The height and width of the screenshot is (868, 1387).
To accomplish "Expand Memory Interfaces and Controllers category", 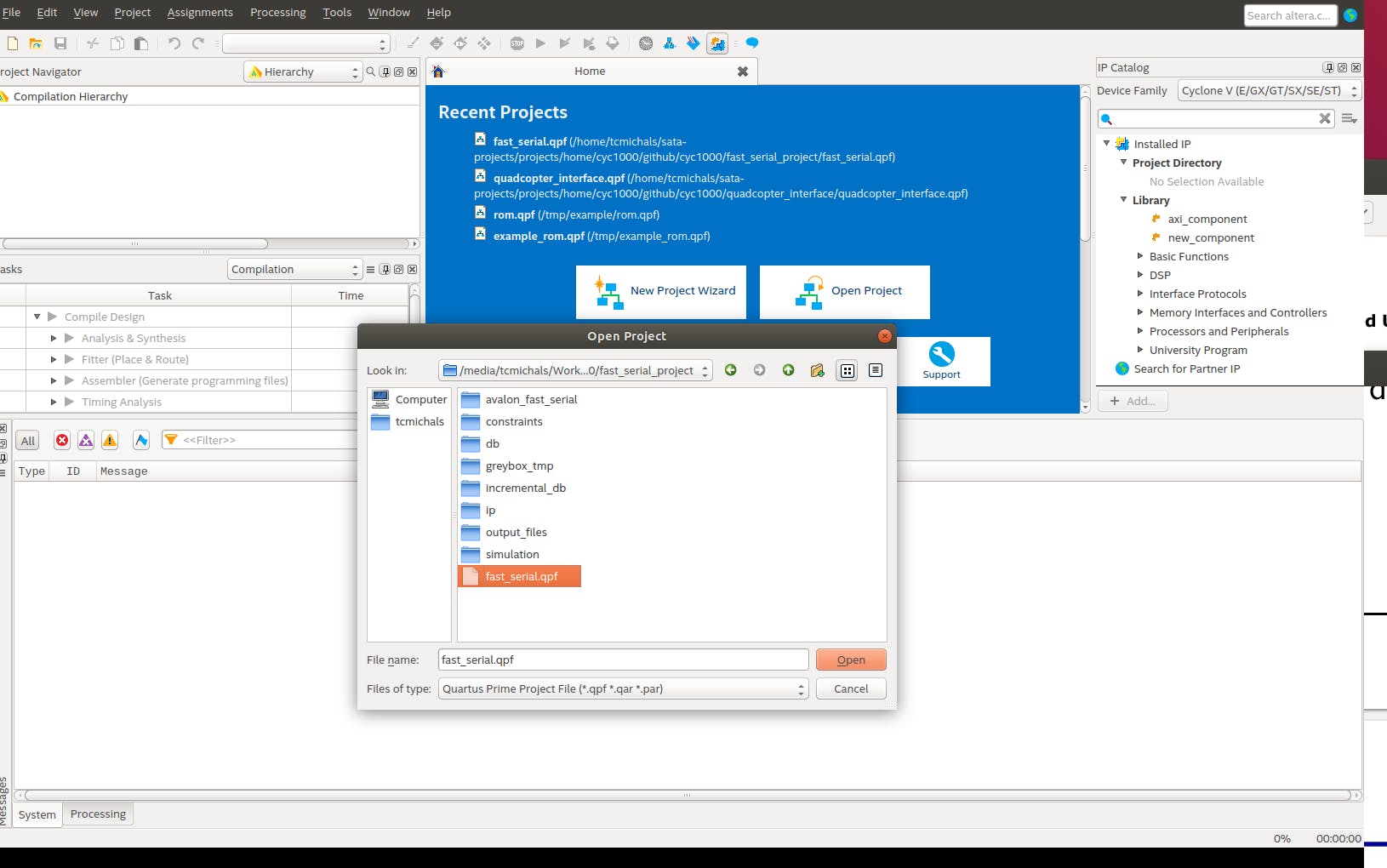I will click(1140, 312).
